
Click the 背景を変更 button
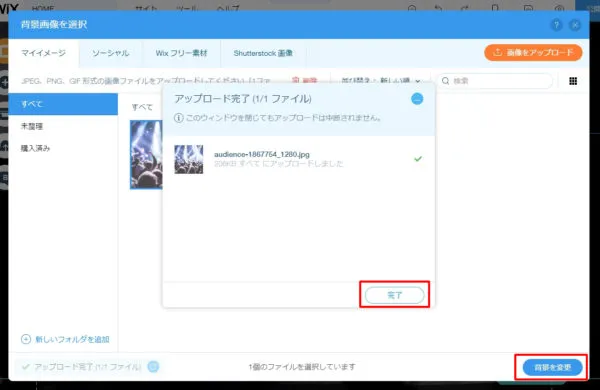coord(553,367)
